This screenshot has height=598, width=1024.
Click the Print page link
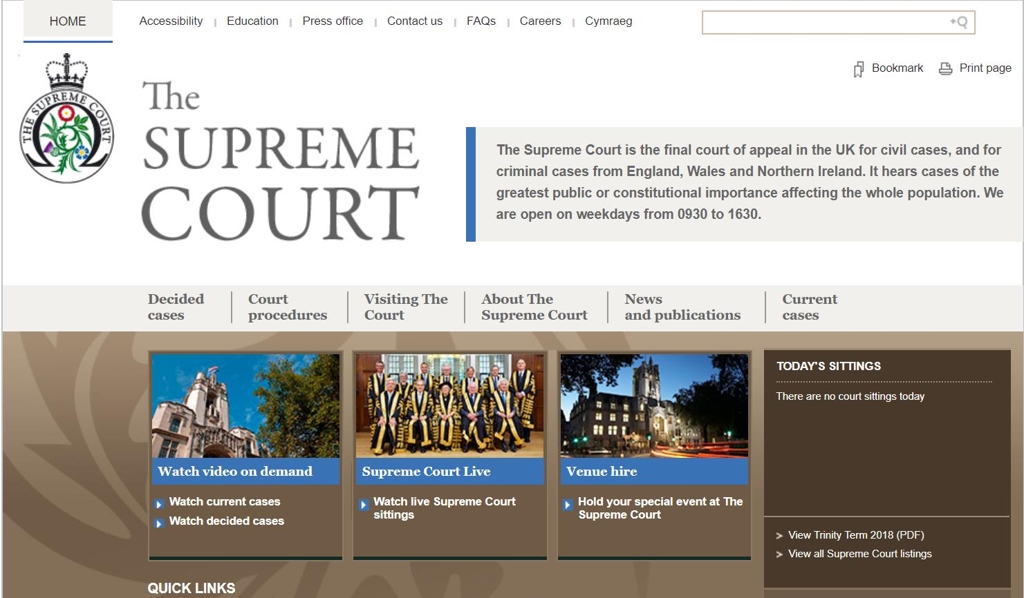click(x=985, y=68)
